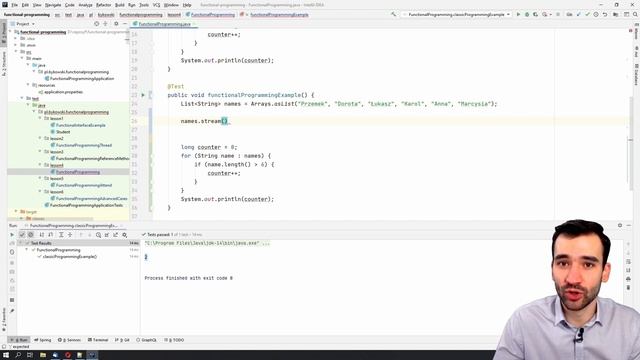640x360 pixels.
Task: Select classicProgrammingExample() in test results
Action: point(69,257)
